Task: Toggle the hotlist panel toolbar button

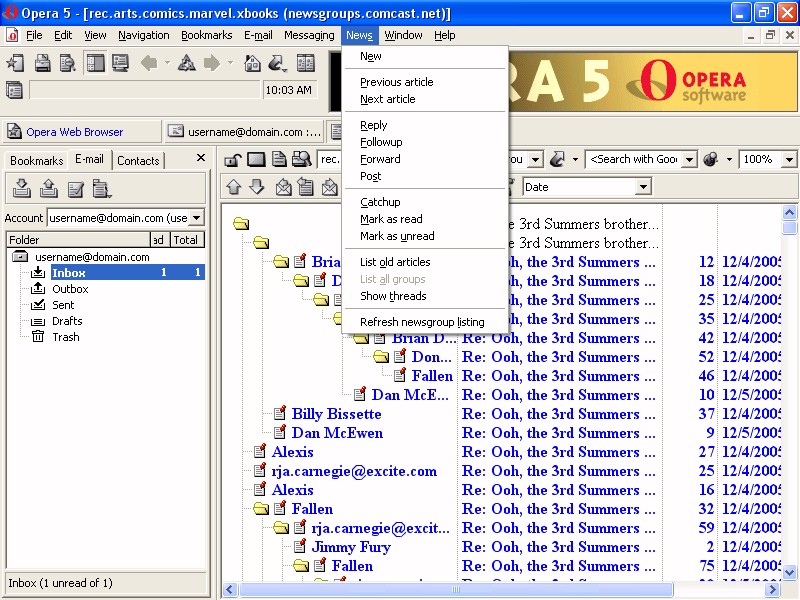Action: coord(95,63)
